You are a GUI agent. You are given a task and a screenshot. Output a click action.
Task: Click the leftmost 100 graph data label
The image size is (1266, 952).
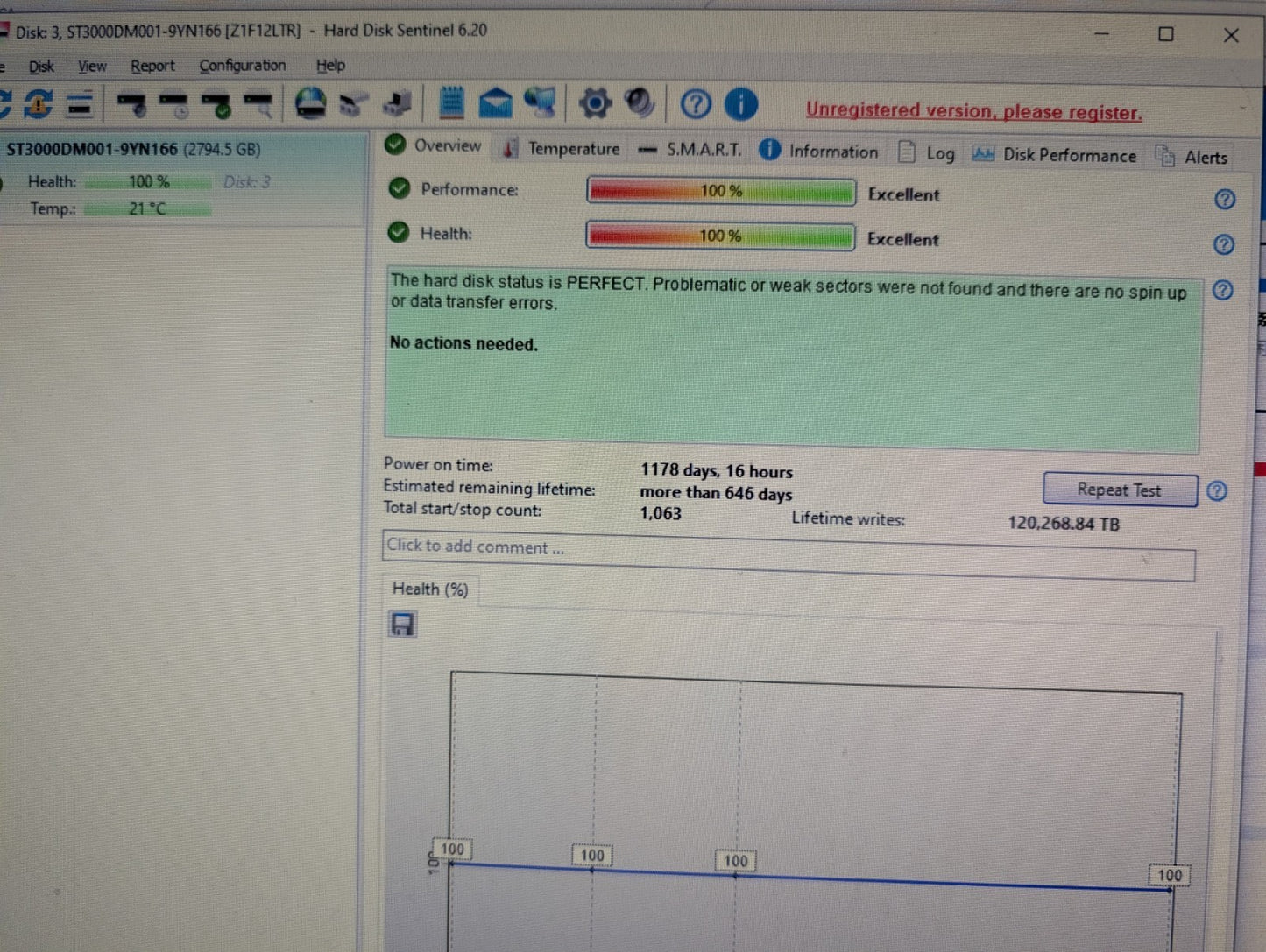coord(452,849)
